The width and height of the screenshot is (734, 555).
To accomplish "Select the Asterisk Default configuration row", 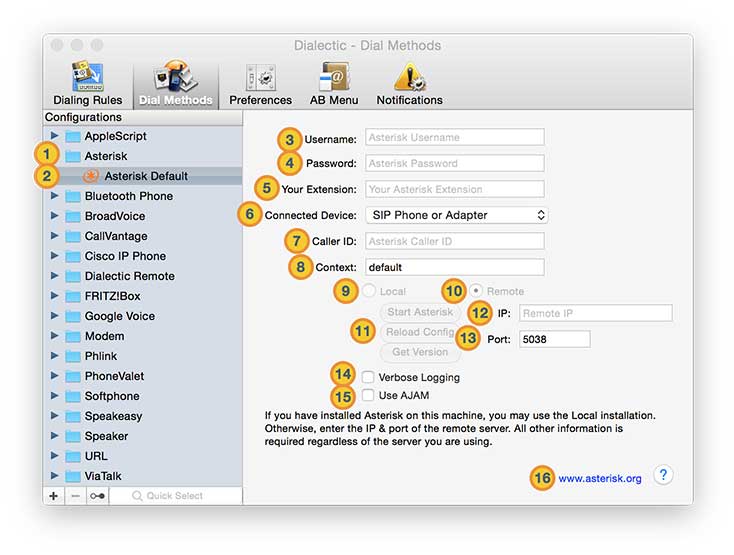I will [143, 176].
